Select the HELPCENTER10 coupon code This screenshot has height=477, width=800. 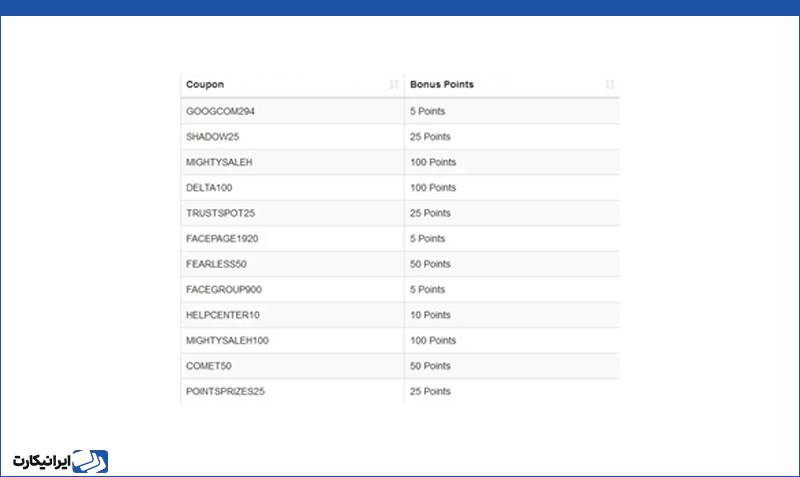pos(223,315)
